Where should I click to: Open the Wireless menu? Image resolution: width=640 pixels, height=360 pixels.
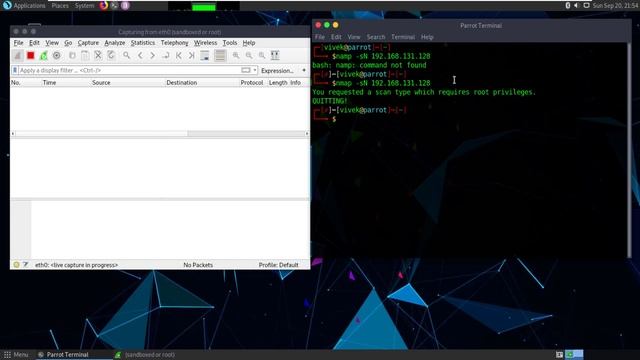pos(205,43)
